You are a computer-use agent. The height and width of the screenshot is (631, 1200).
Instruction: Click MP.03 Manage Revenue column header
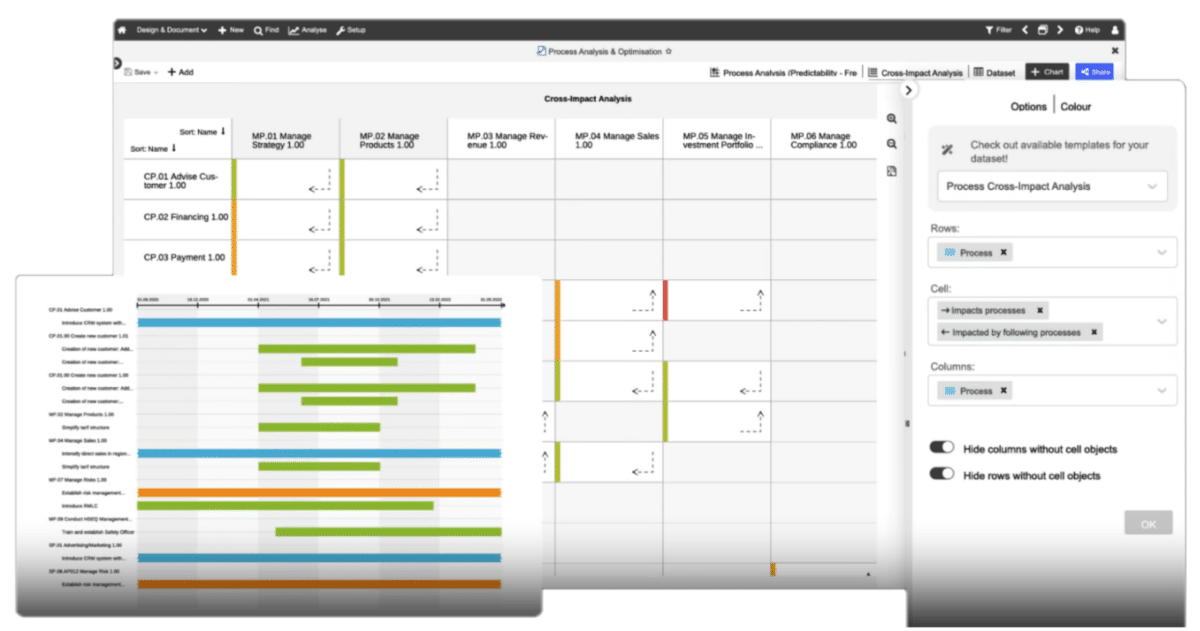pos(501,140)
